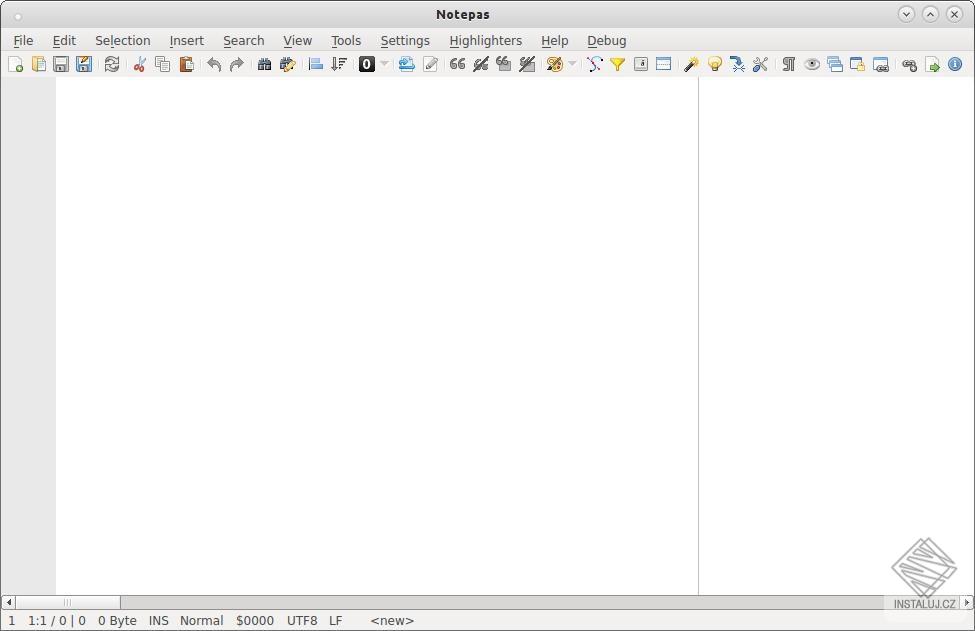
Task: Click the Paste clipboard icon
Action: coord(186,64)
